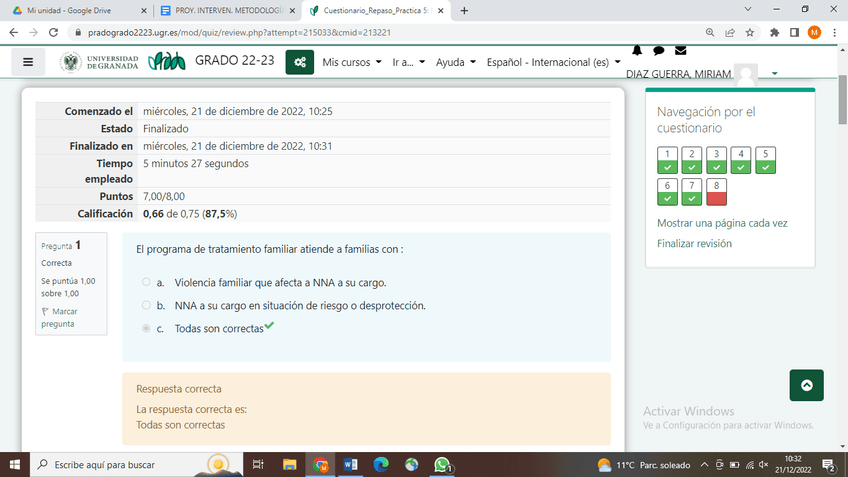848x477 pixels.
Task: Click the share page icon
Action: tap(730, 32)
